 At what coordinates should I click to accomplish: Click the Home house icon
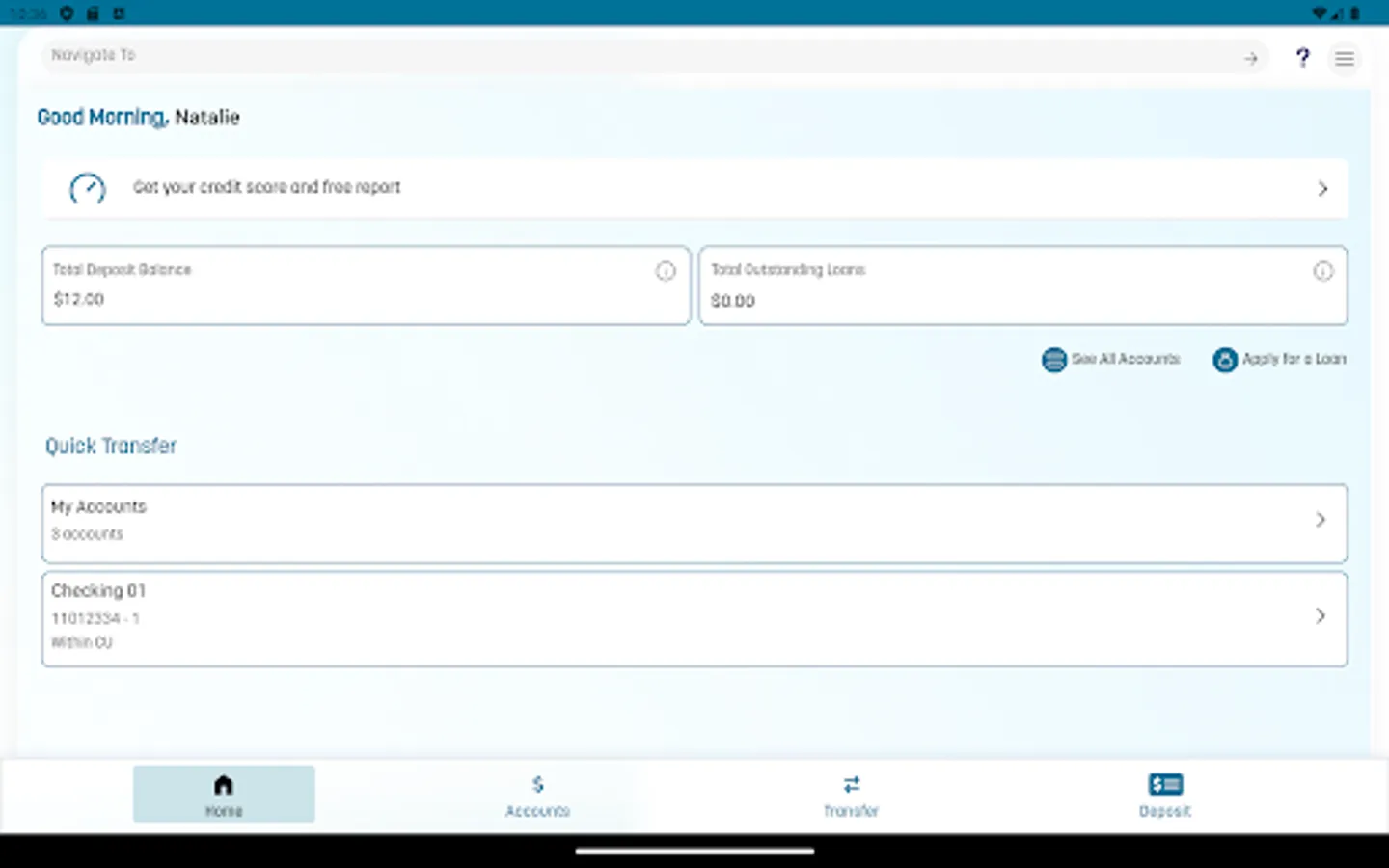pos(224,783)
